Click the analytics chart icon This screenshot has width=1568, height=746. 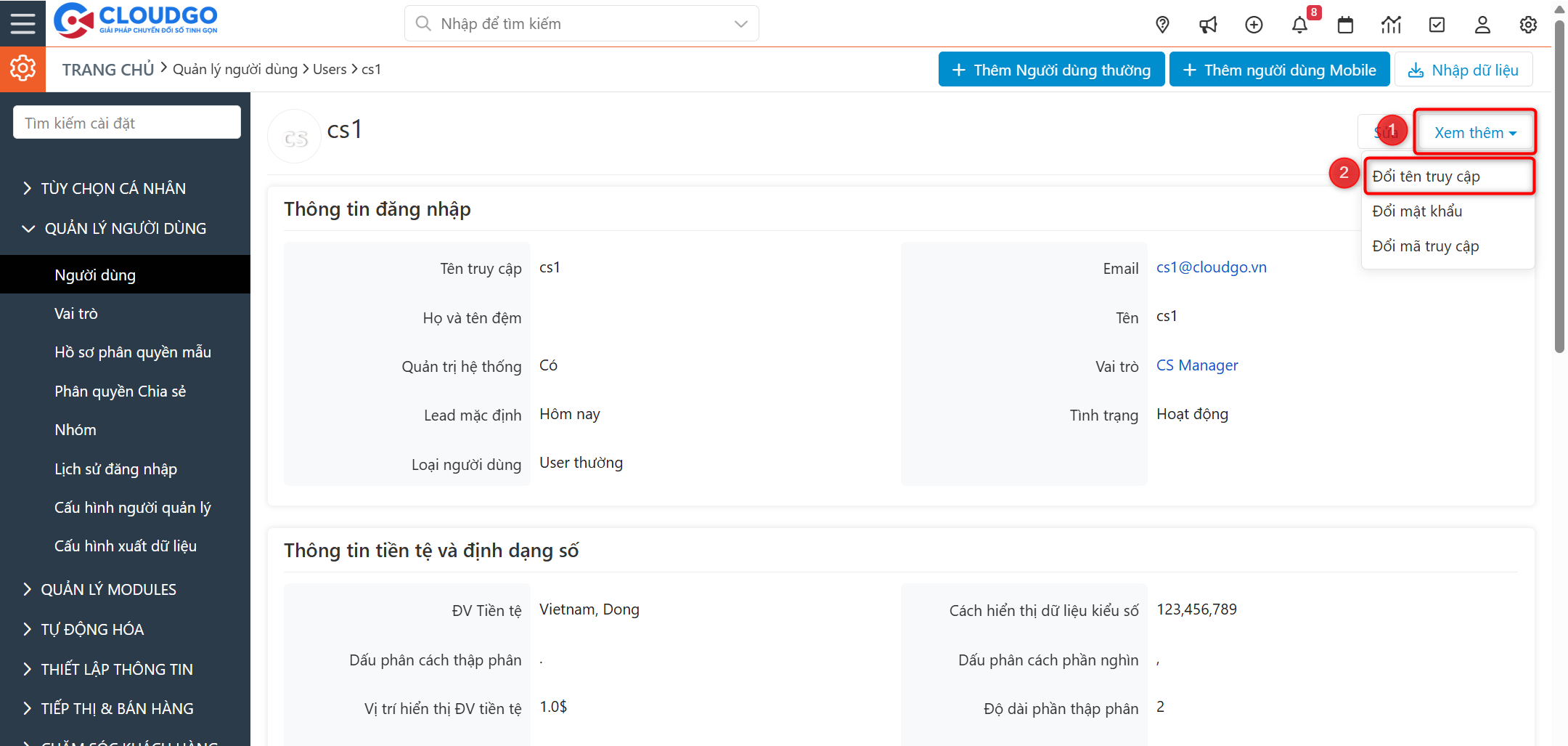coord(1392,24)
